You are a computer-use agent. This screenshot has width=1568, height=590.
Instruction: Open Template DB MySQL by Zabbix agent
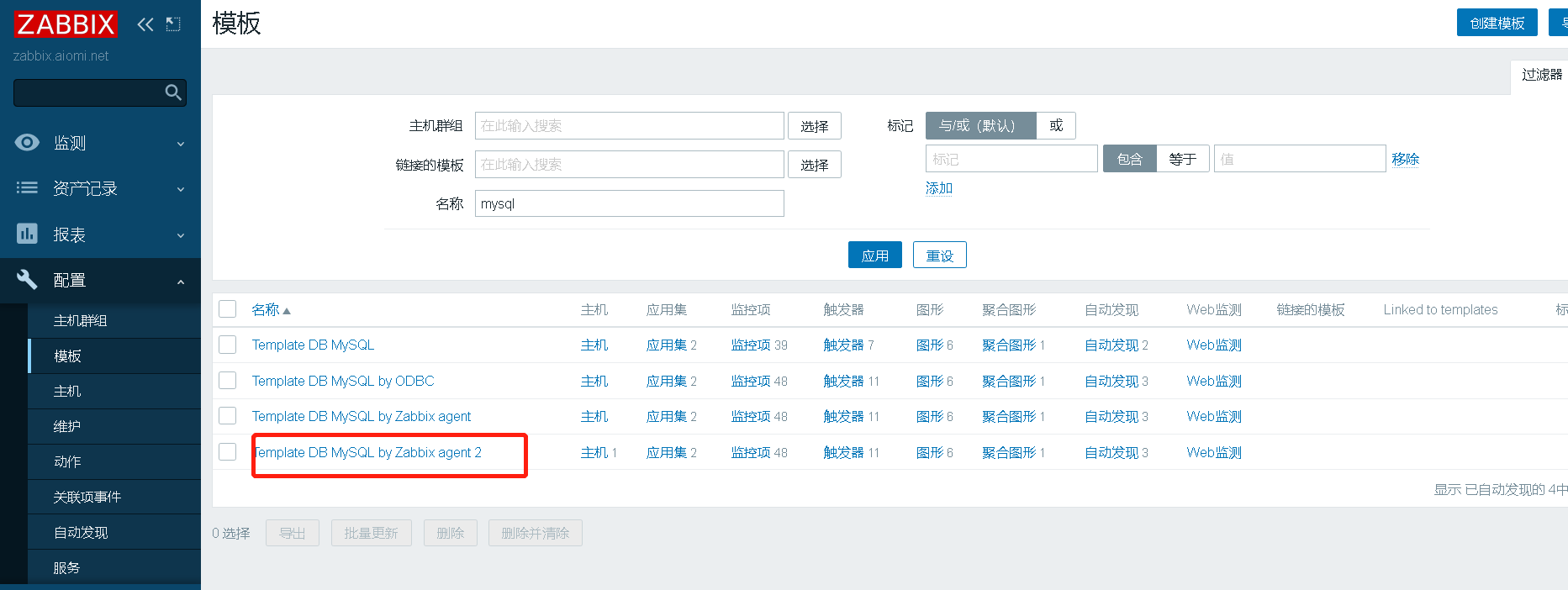pos(362,416)
